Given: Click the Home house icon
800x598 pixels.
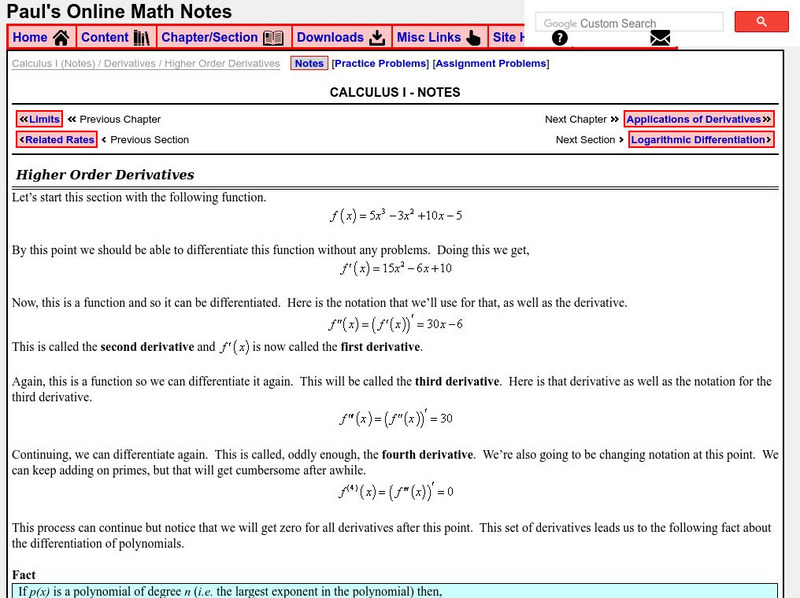Looking at the screenshot, I should [x=61, y=38].
